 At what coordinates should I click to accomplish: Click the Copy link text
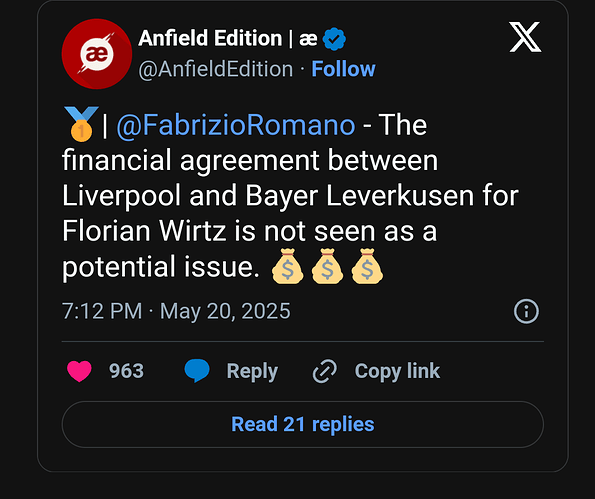click(x=397, y=371)
